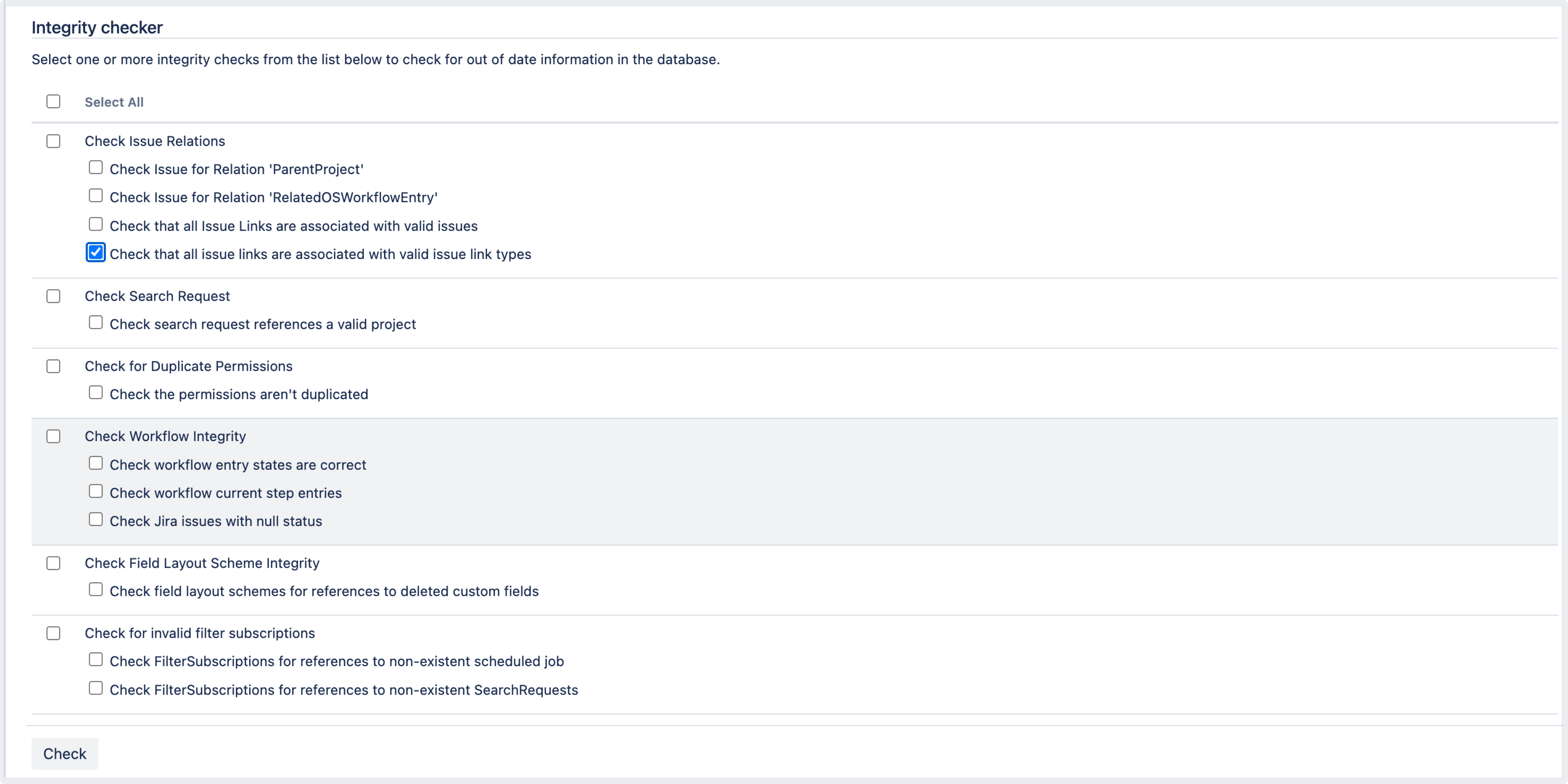Enable Check Workflow Integrity group checkbox
Image resolution: width=1568 pixels, height=784 pixels.
(53, 436)
